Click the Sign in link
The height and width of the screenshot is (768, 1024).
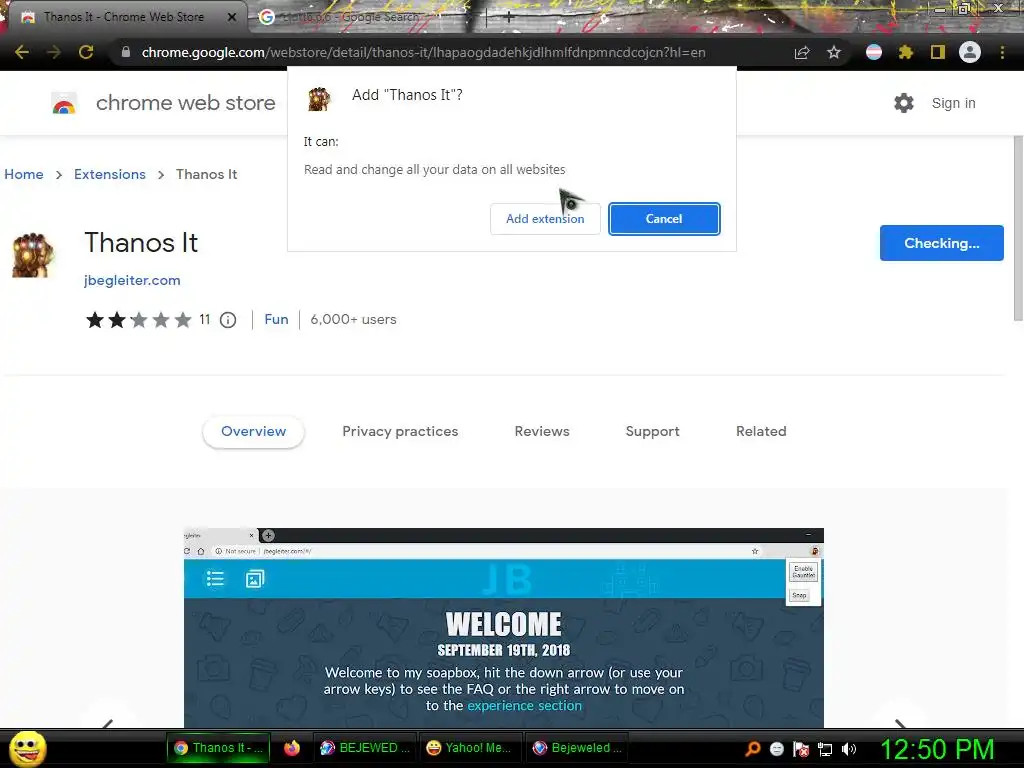tap(953, 103)
